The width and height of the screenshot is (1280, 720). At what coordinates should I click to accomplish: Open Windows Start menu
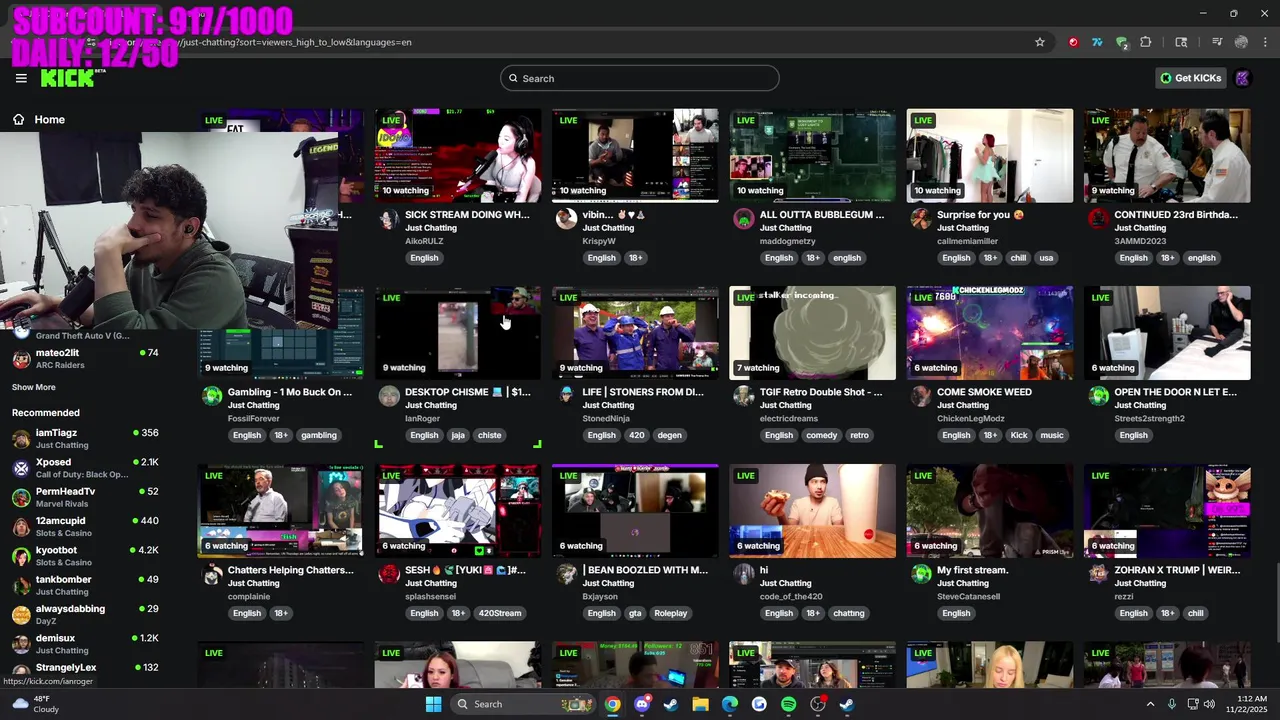(x=433, y=704)
